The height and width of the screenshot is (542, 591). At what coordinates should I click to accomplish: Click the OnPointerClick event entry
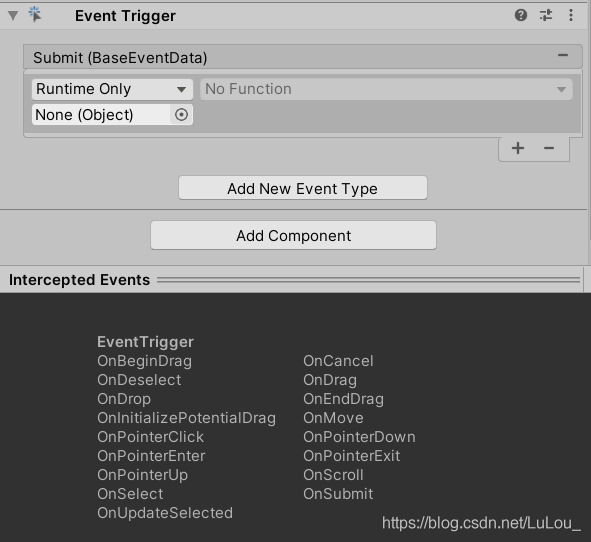click(150, 437)
